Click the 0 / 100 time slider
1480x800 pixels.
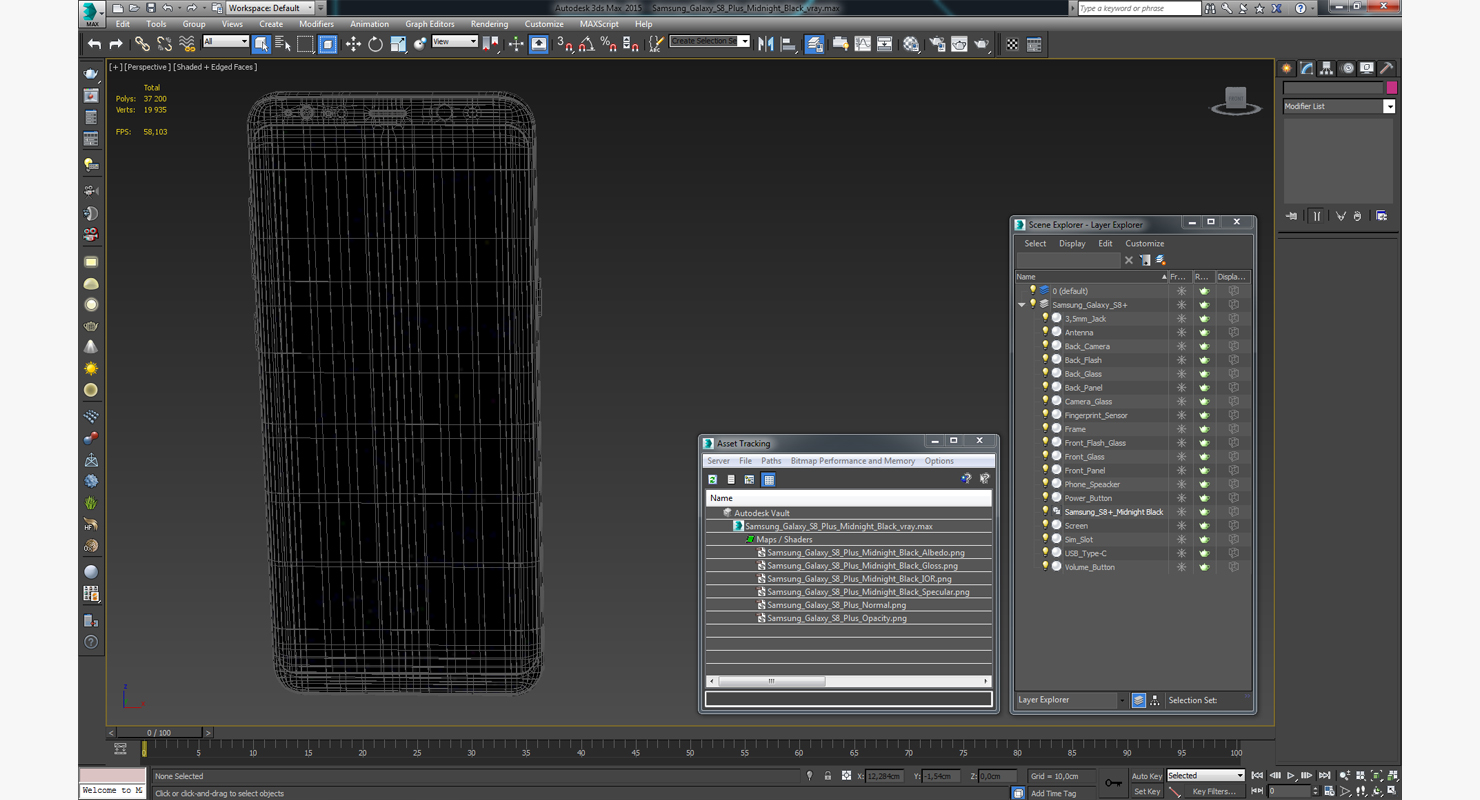tap(159, 733)
